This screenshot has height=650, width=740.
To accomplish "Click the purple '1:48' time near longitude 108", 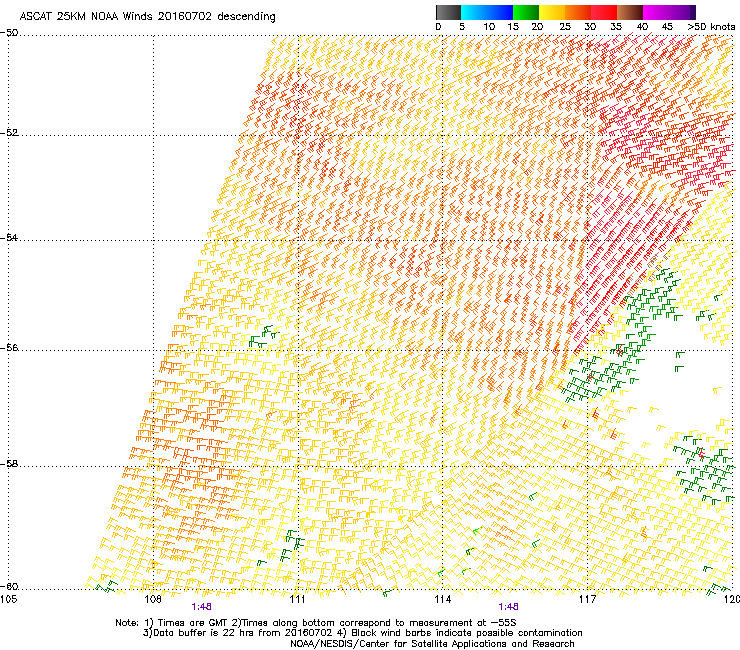I will (x=202, y=607).
